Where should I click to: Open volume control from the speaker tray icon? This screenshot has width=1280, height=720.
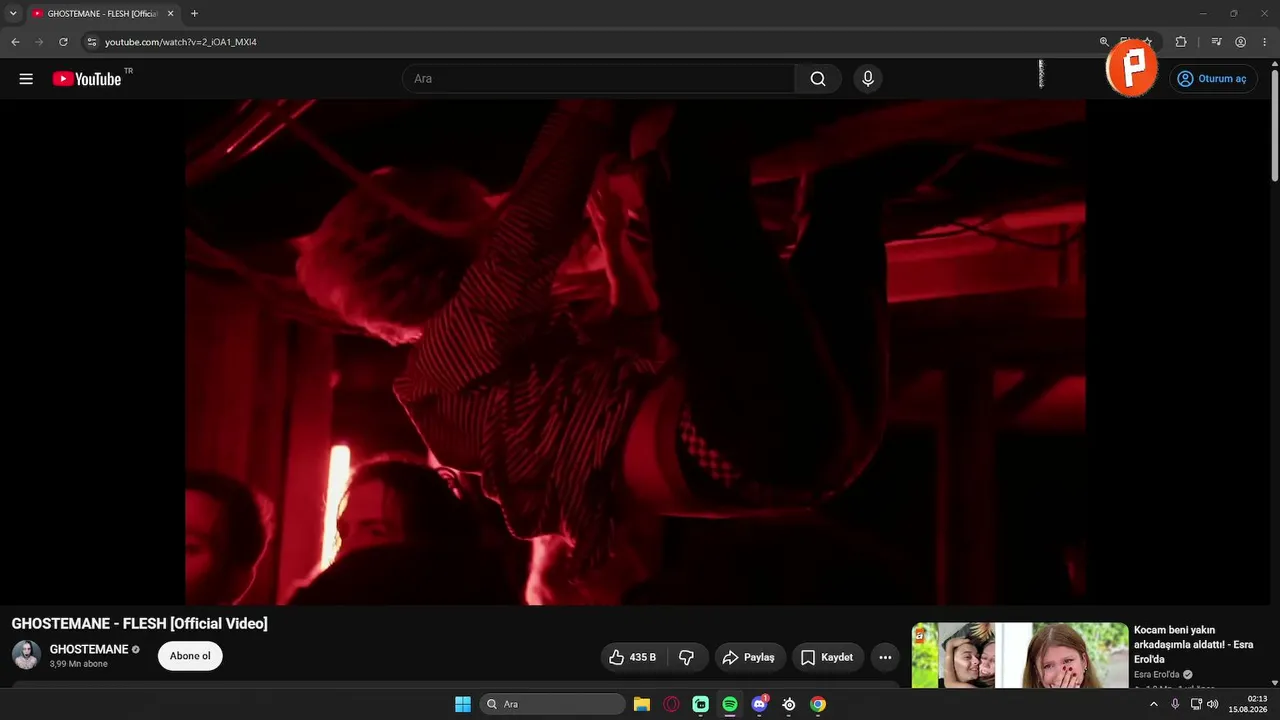coord(1213,704)
